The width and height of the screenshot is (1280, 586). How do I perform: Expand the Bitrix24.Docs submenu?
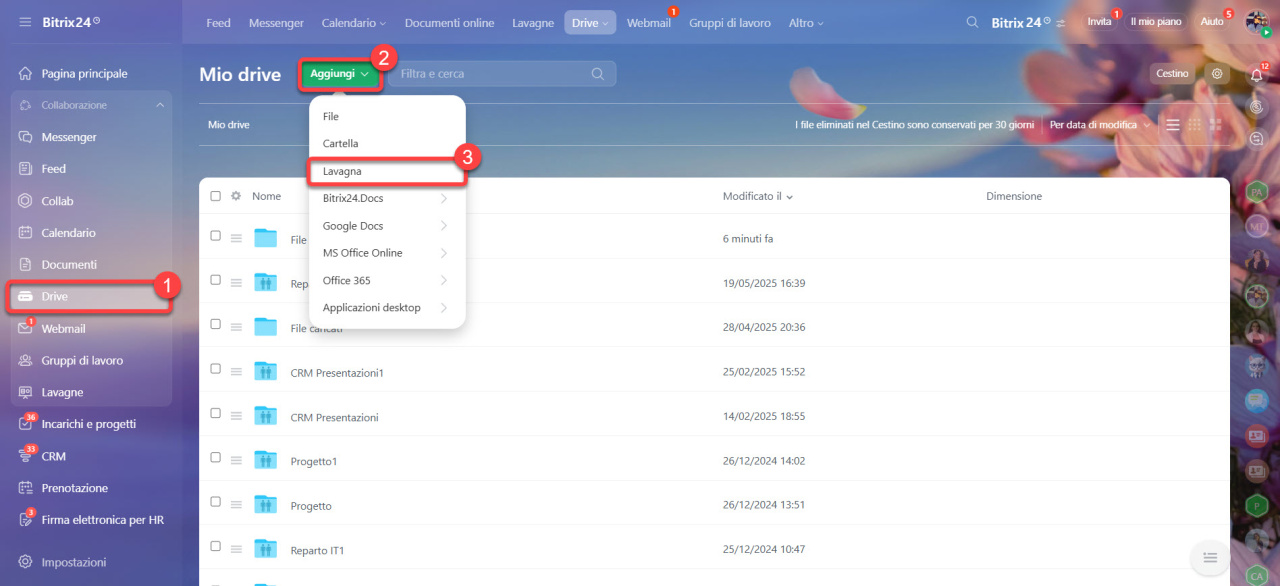(385, 198)
